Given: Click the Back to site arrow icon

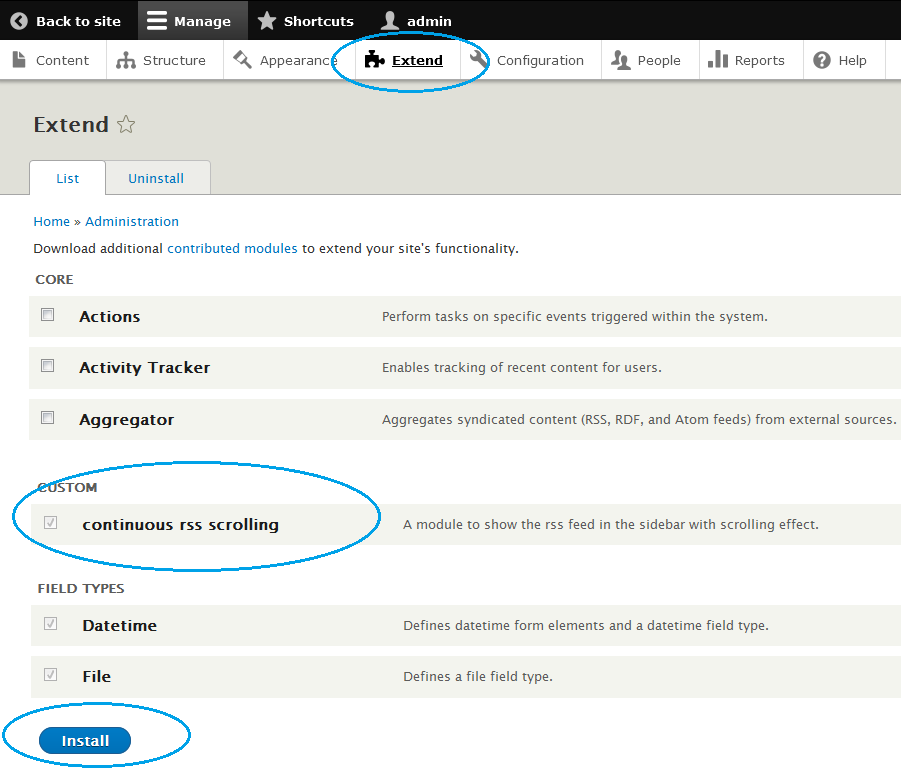Looking at the screenshot, I should pos(19,21).
